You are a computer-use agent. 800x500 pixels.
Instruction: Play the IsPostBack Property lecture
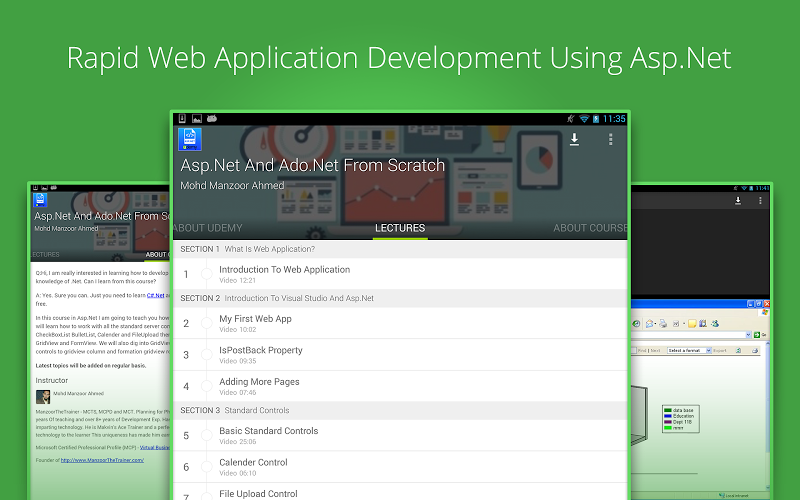(x=260, y=354)
